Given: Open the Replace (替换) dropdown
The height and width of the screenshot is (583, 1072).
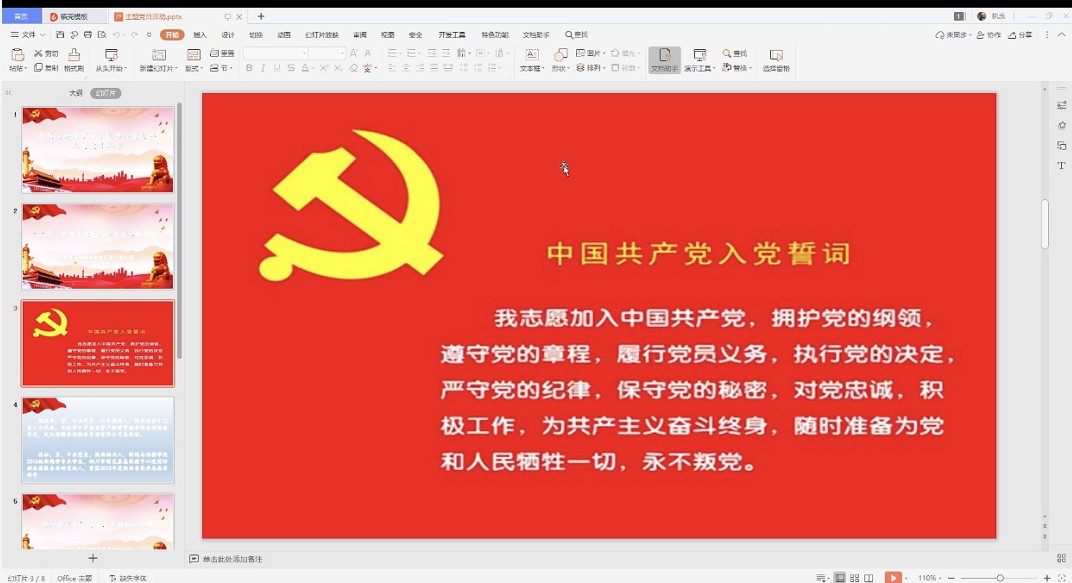Looking at the screenshot, I should 737,68.
